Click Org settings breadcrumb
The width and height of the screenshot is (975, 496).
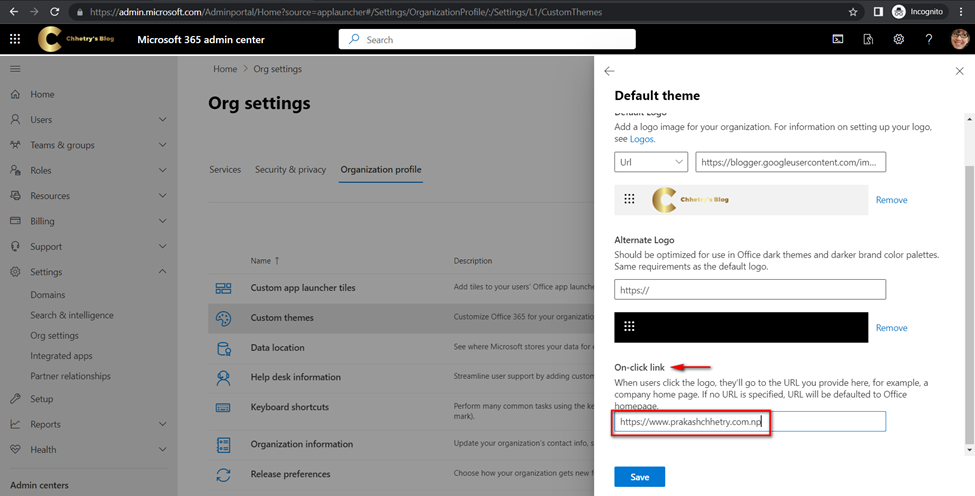[x=277, y=69]
